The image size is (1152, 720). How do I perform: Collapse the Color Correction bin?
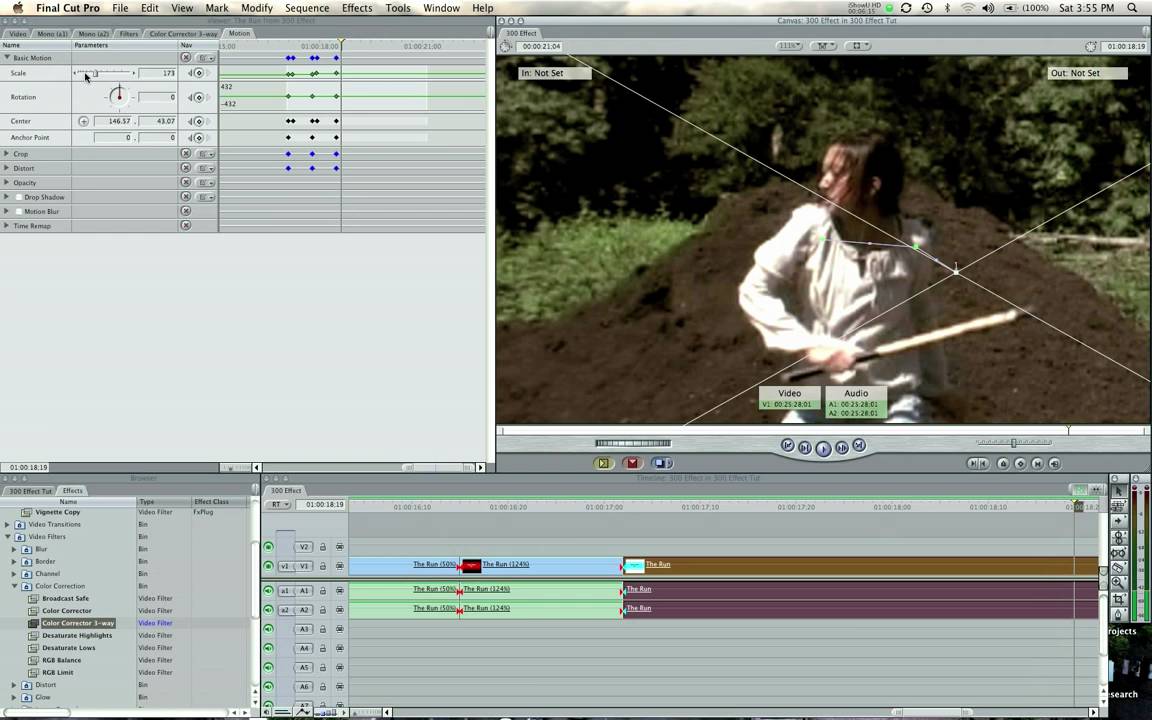[x=14, y=586]
